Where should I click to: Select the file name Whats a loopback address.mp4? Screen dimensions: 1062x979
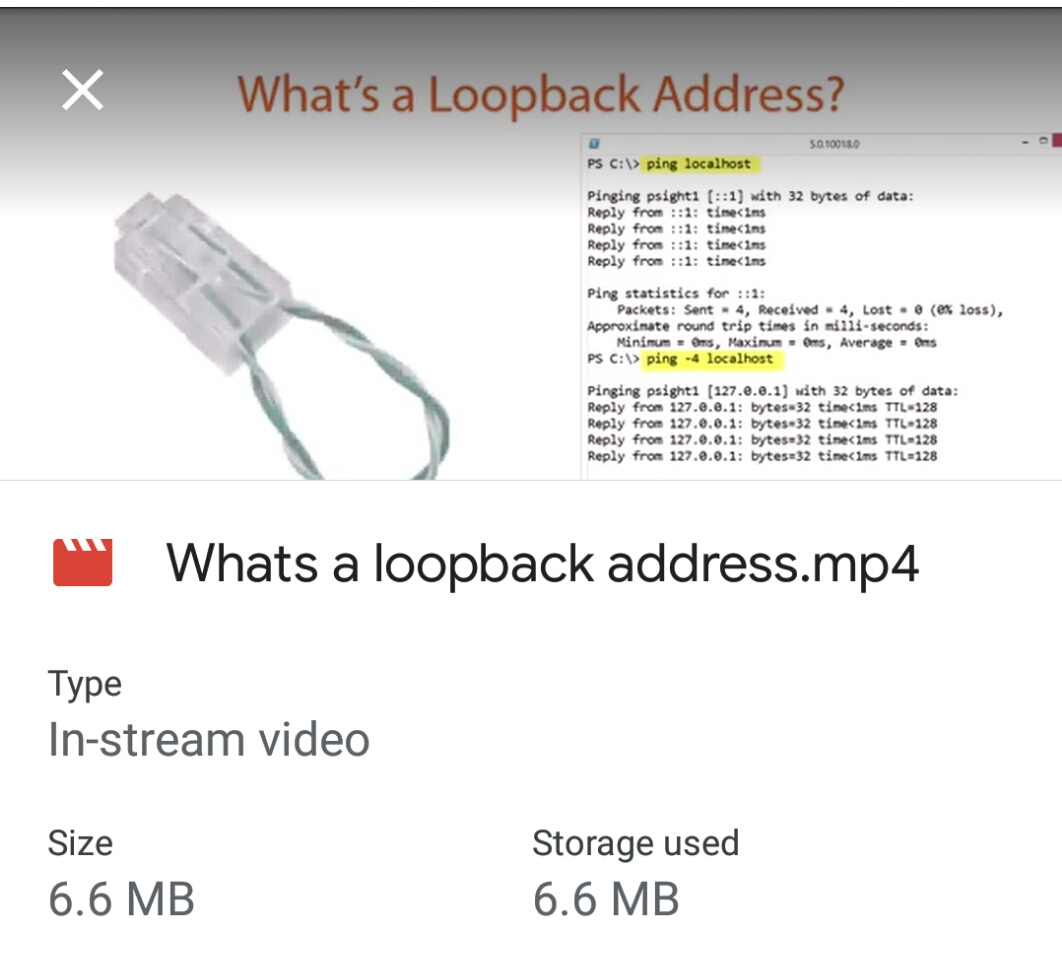point(543,564)
